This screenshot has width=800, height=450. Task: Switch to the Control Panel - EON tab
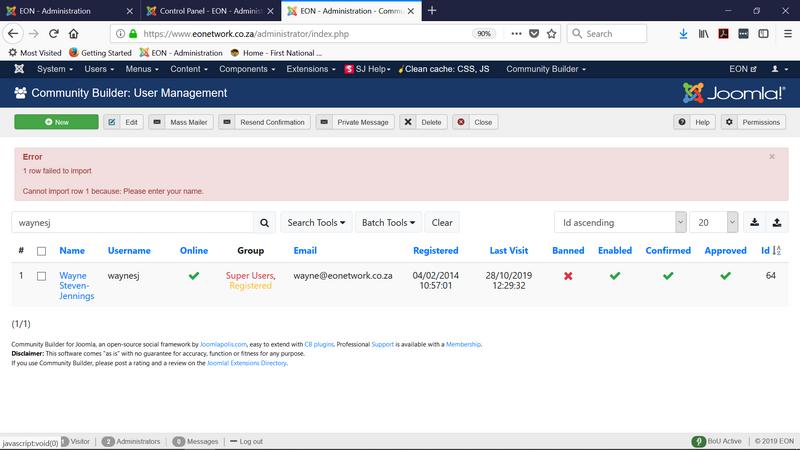[210, 11]
